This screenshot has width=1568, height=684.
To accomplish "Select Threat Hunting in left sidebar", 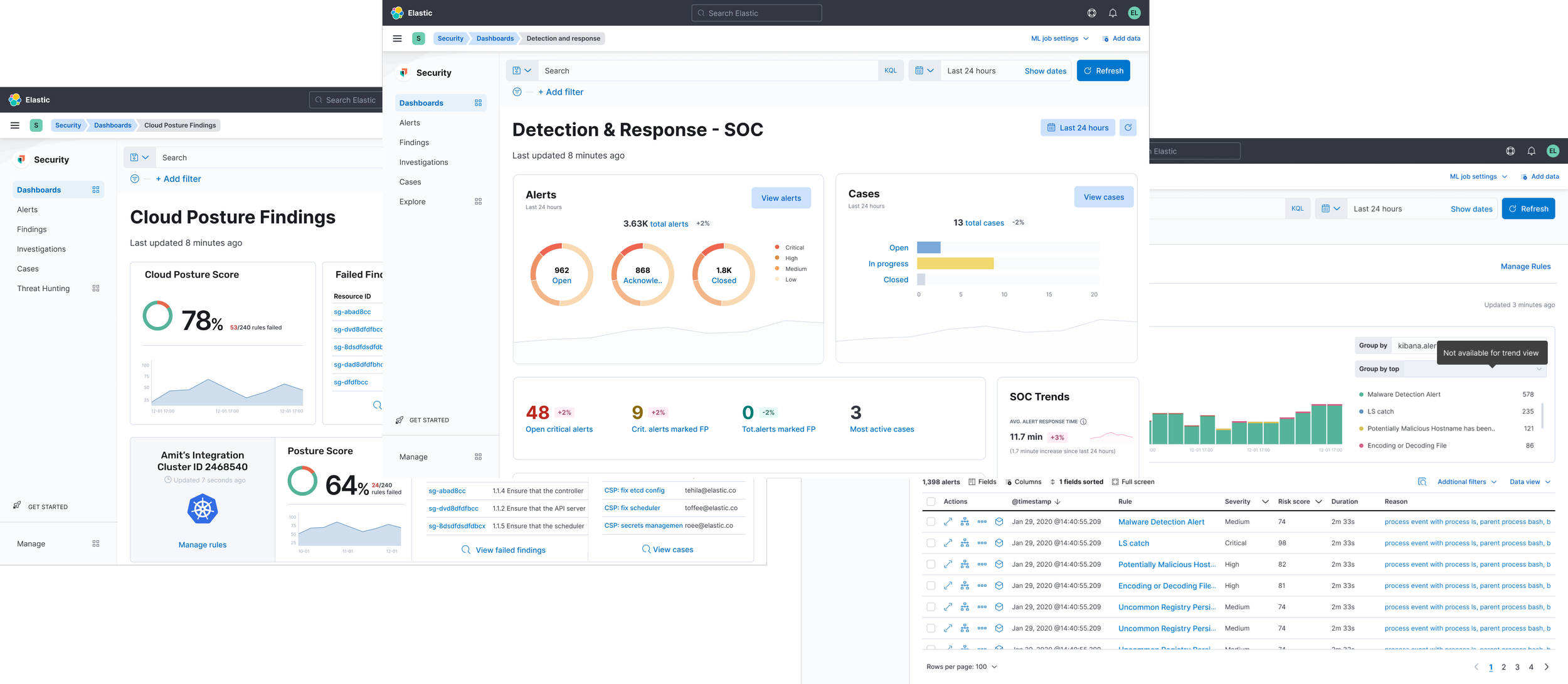I will 43,289.
